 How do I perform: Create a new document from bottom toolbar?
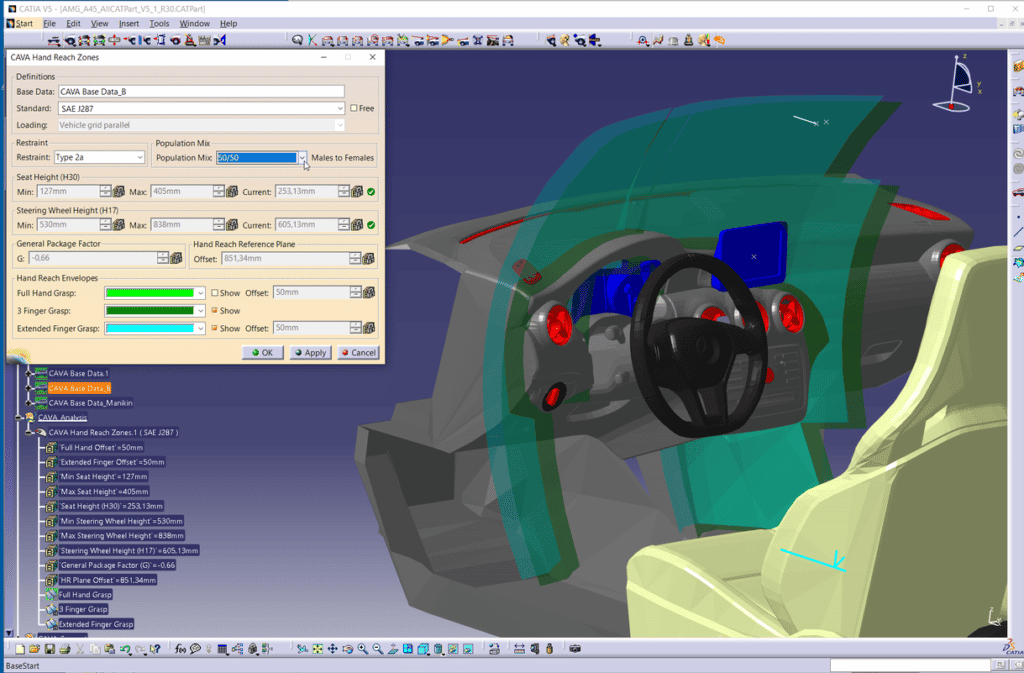coord(20,649)
